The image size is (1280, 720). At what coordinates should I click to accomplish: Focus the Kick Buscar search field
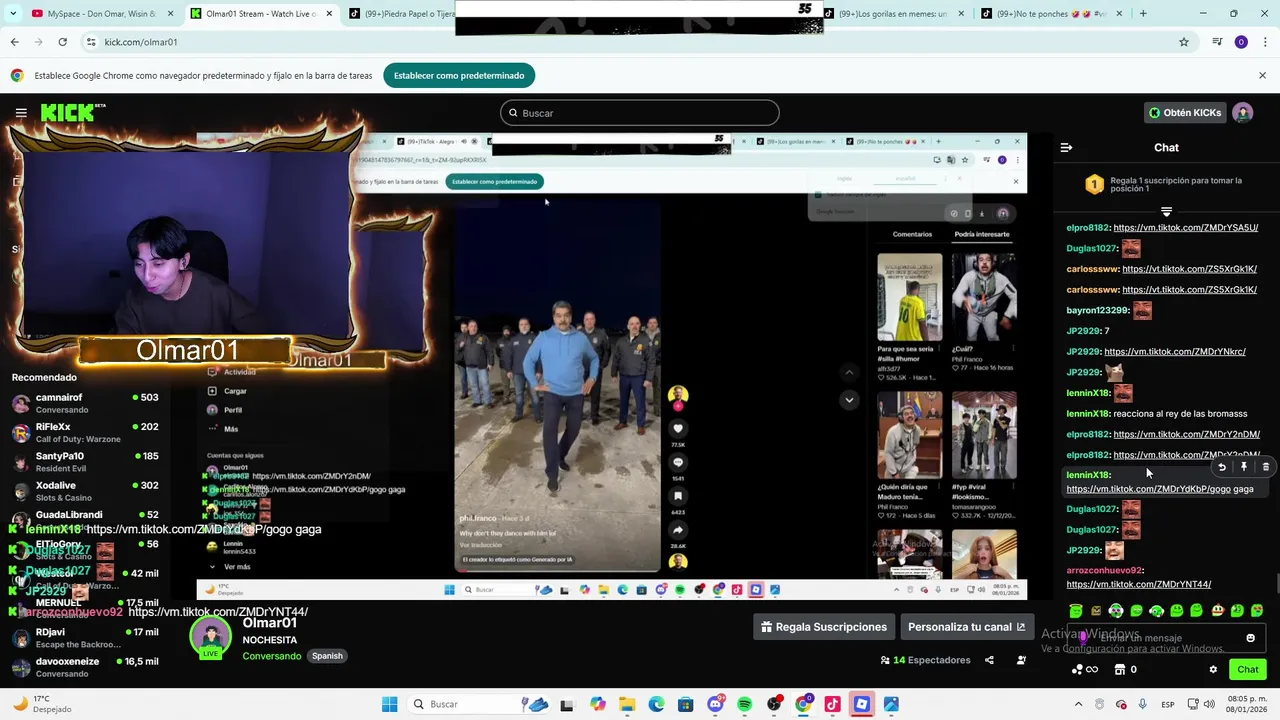[x=640, y=113]
